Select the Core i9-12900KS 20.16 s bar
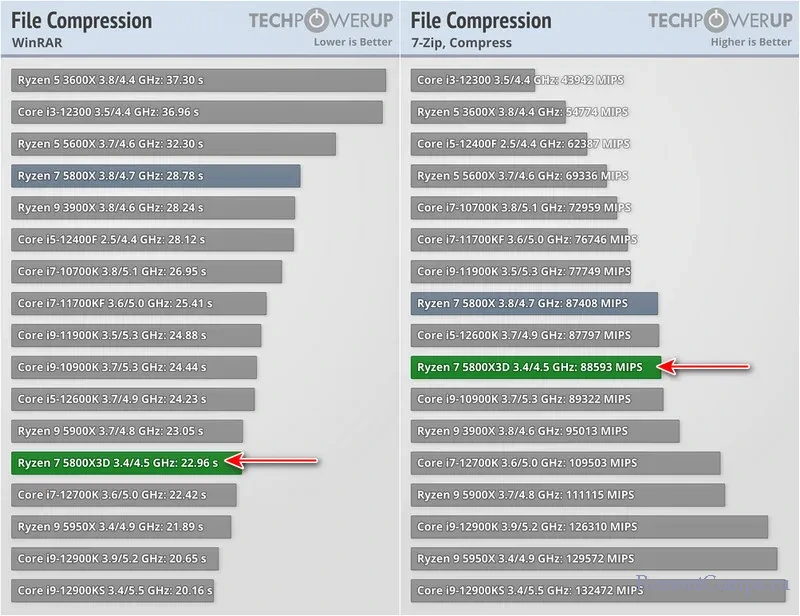The width and height of the screenshot is (800, 616). click(113, 591)
